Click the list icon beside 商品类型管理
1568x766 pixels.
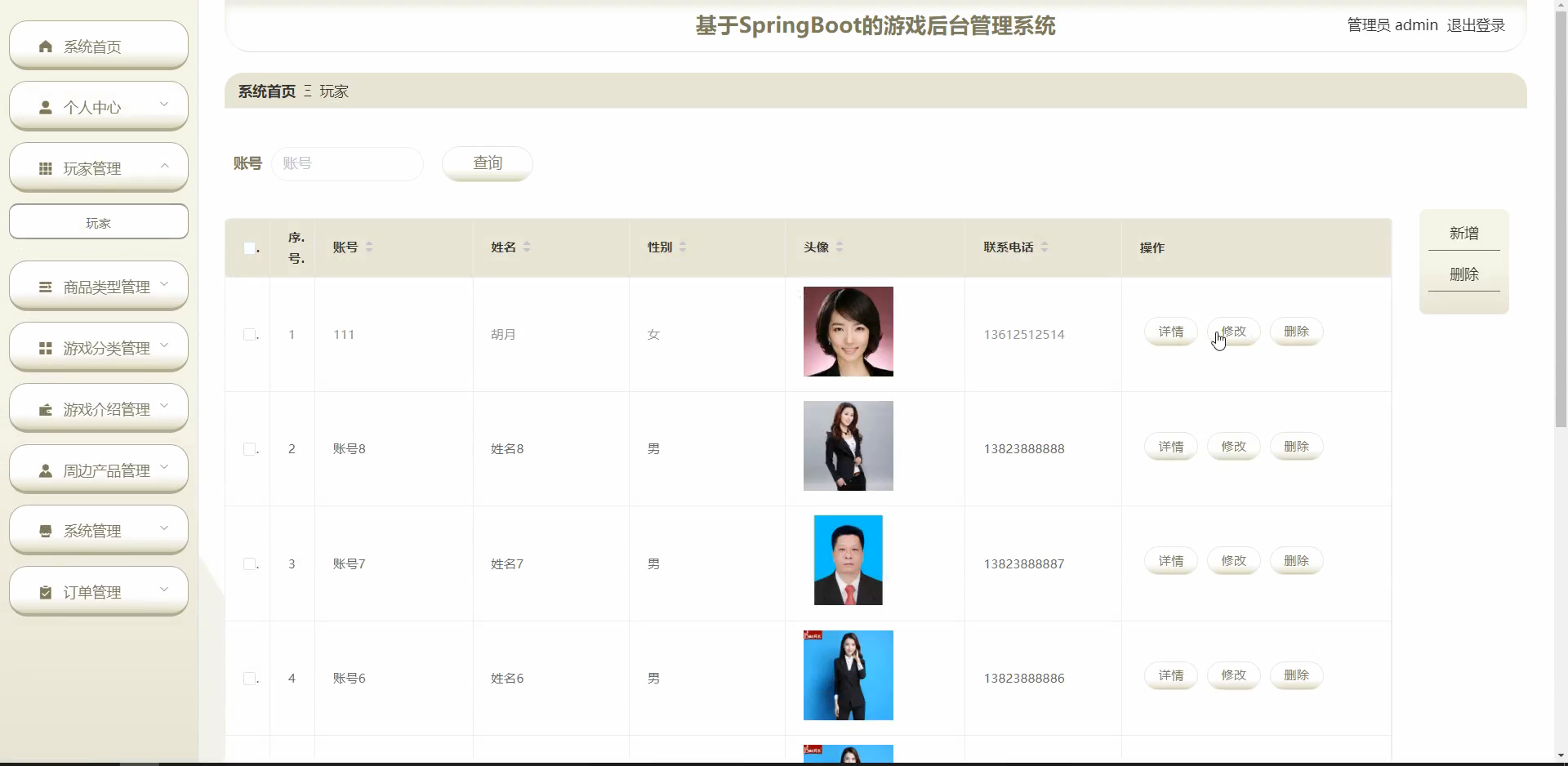[46, 287]
